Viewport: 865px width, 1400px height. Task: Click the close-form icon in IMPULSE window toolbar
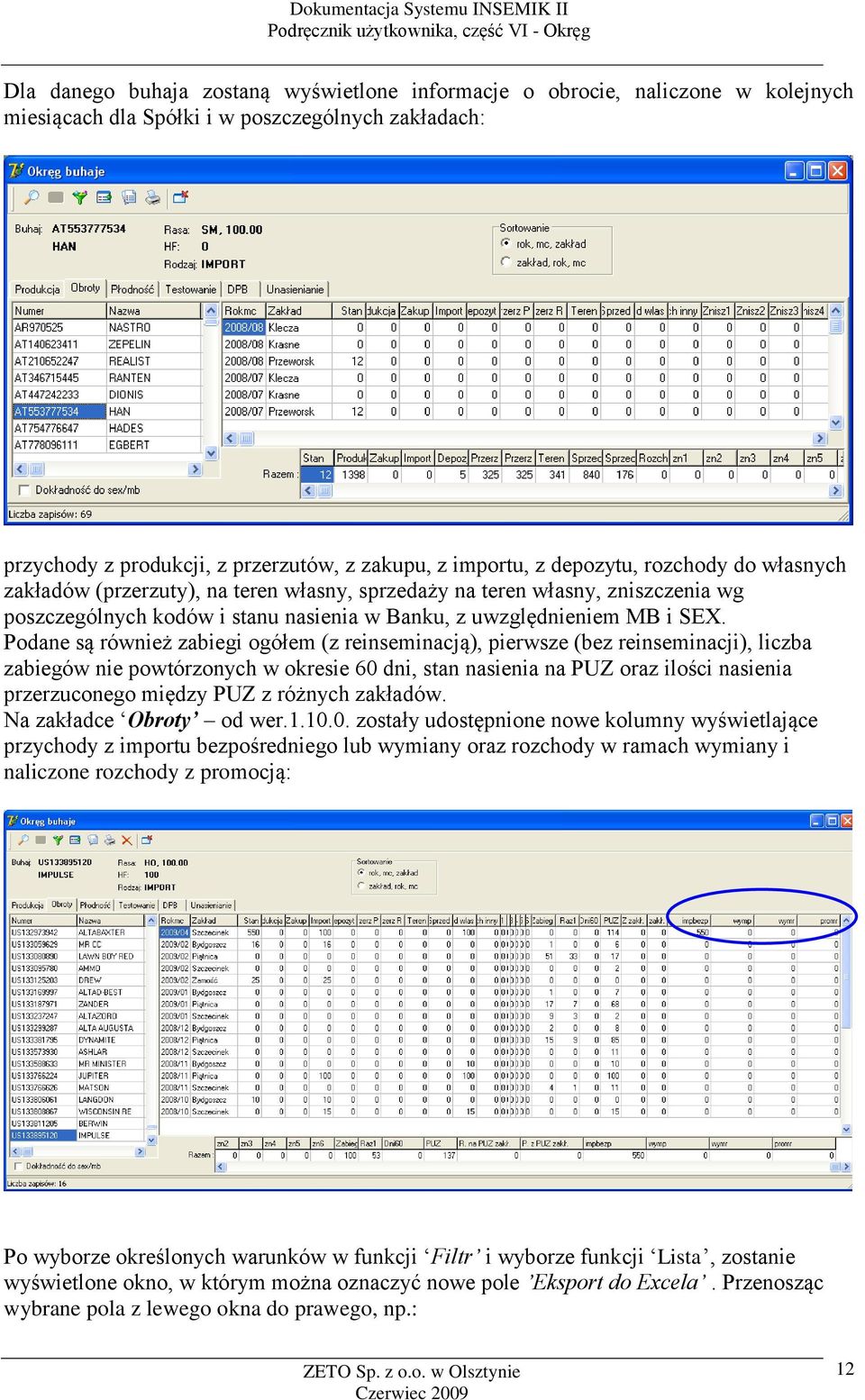(147, 840)
